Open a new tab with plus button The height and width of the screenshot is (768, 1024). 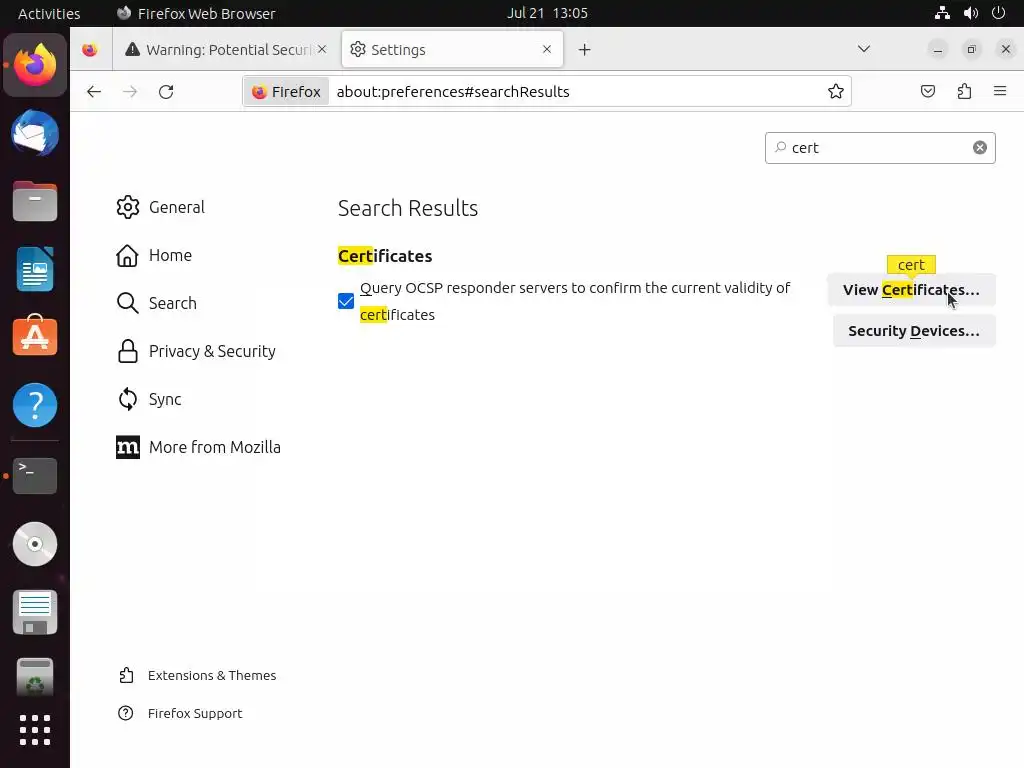pyautogui.click(x=585, y=50)
